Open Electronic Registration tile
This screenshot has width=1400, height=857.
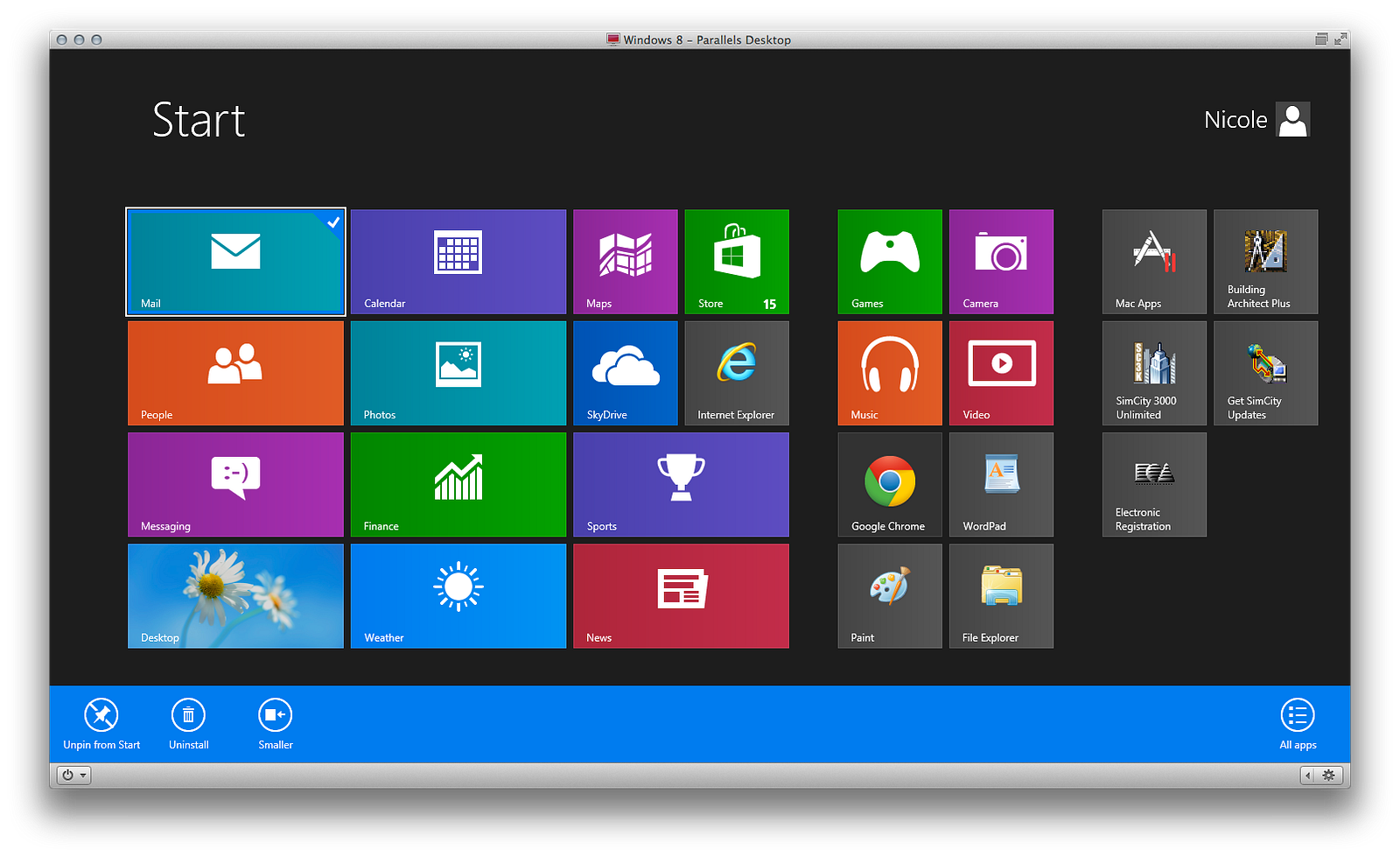click(x=1154, y=484)
